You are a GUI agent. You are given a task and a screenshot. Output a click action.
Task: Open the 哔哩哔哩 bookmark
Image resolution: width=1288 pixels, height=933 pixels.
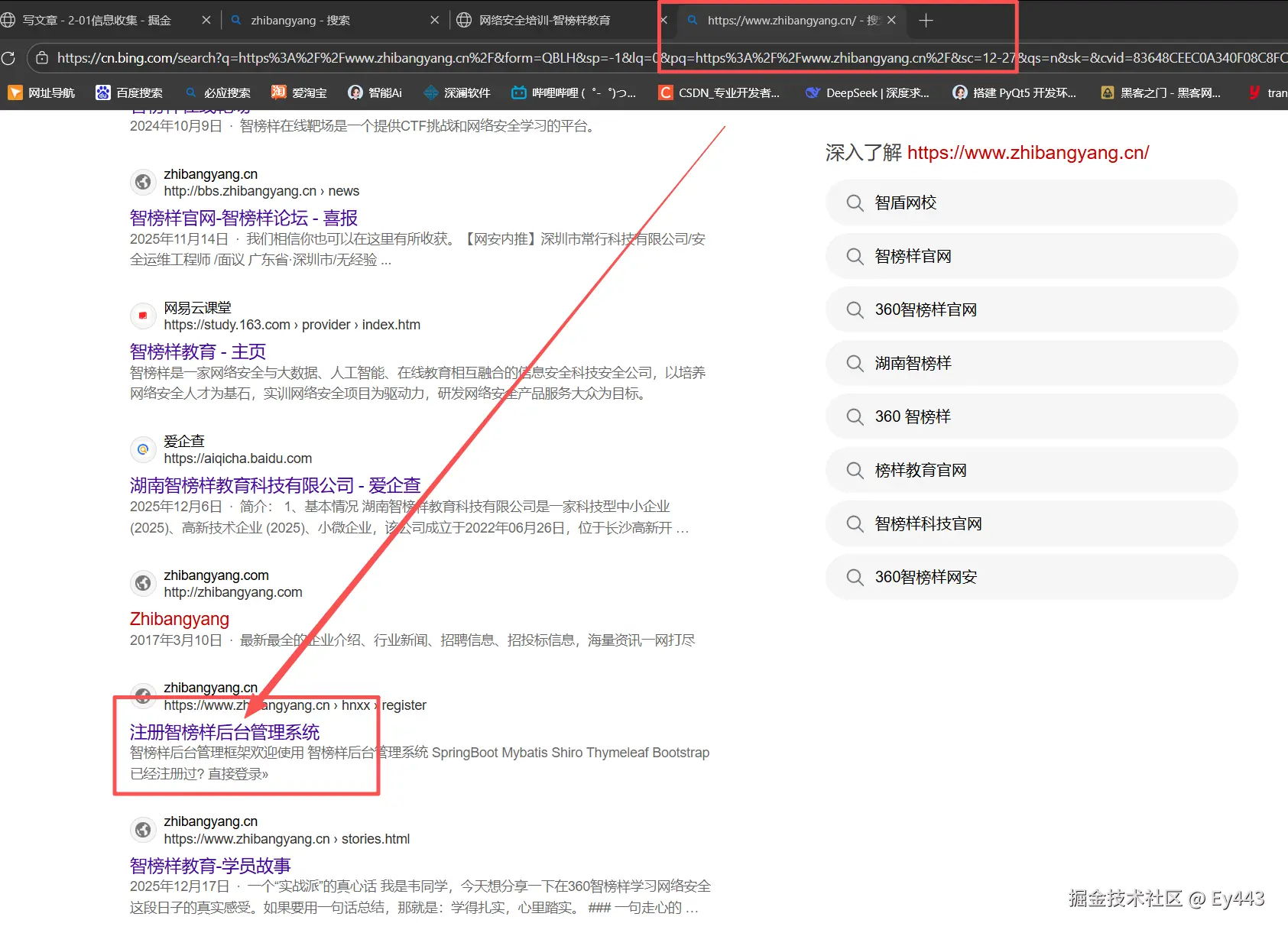(573, 92)
